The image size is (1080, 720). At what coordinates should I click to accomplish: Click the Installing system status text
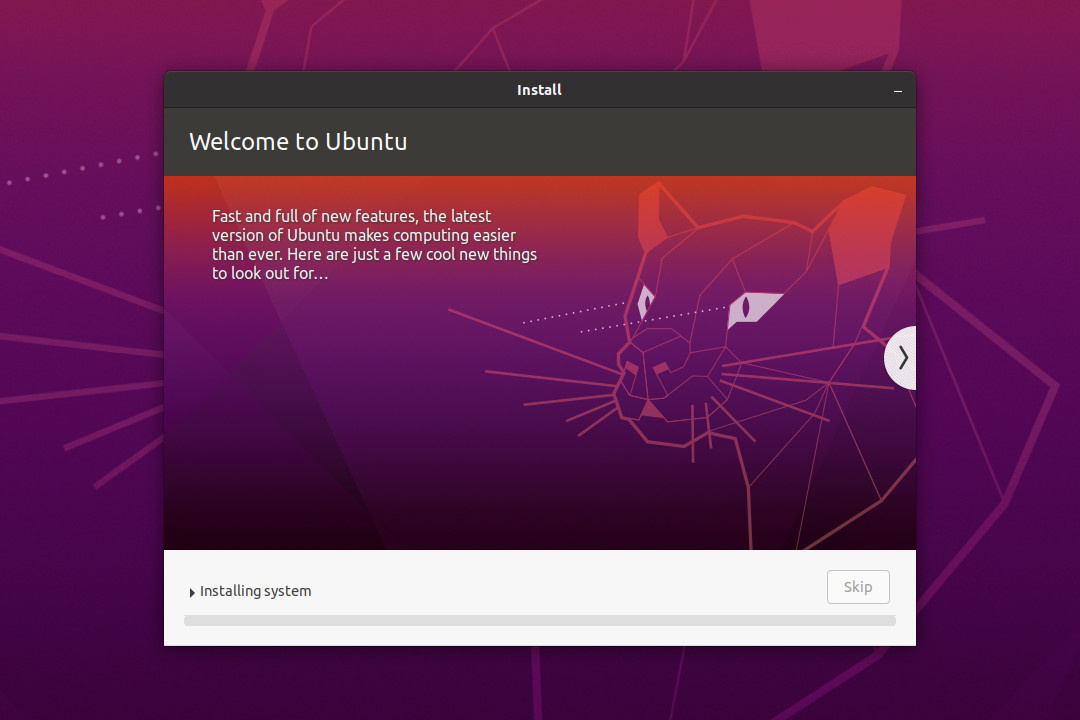(x=256, y=591)
